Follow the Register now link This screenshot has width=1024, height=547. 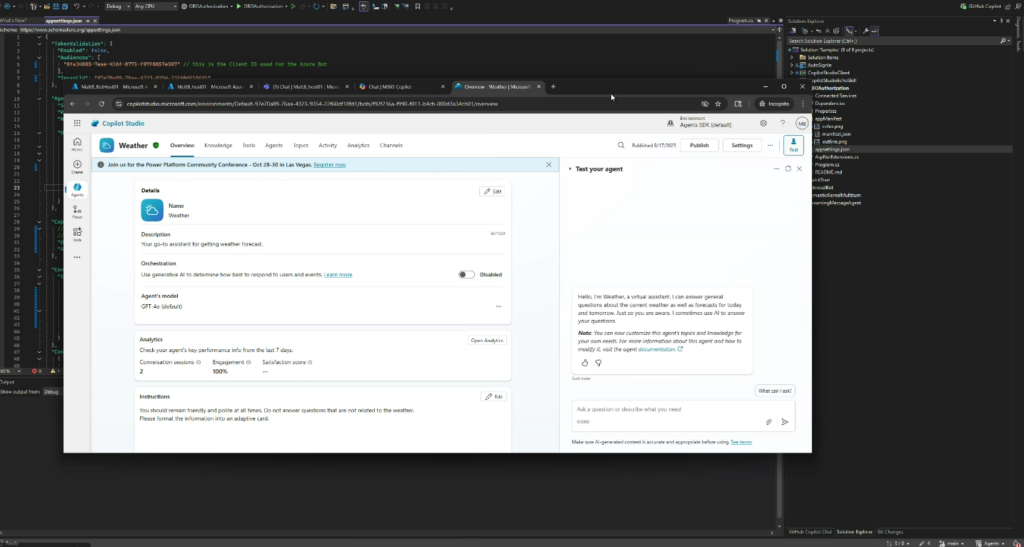click(330, 164)
